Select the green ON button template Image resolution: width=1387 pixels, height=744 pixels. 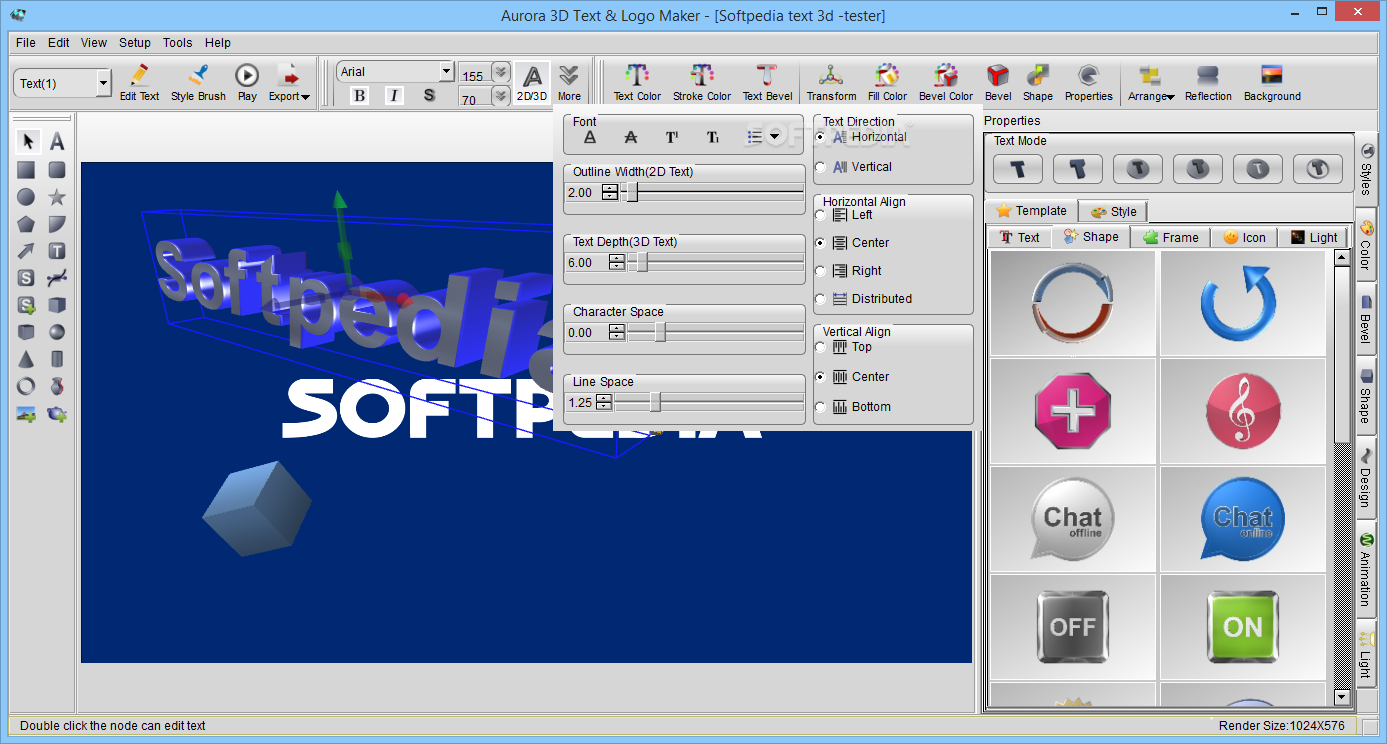pos(1242,627)
